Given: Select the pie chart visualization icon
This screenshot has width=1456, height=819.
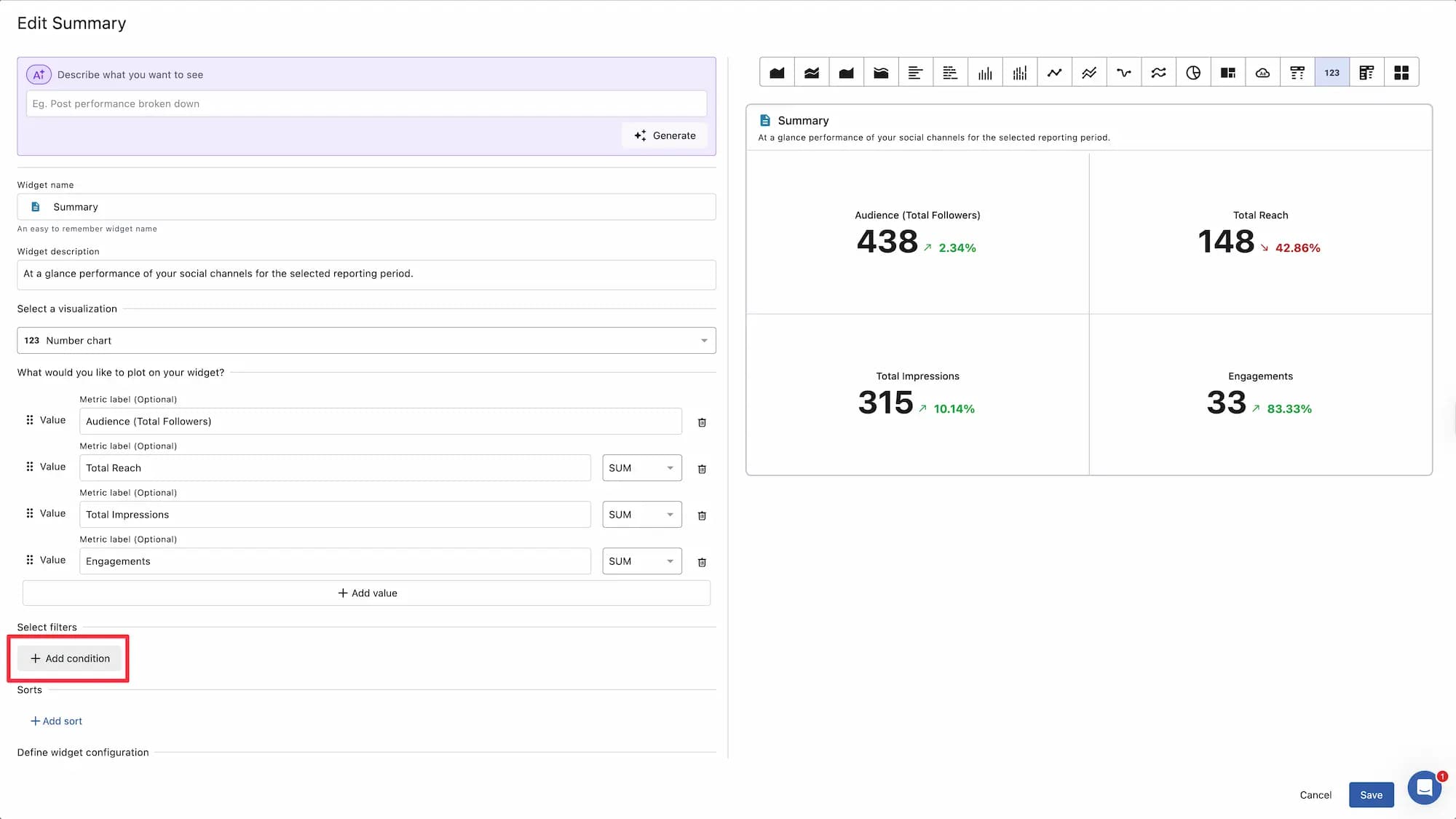Looking at the screenshot, I should [1192, 73].
